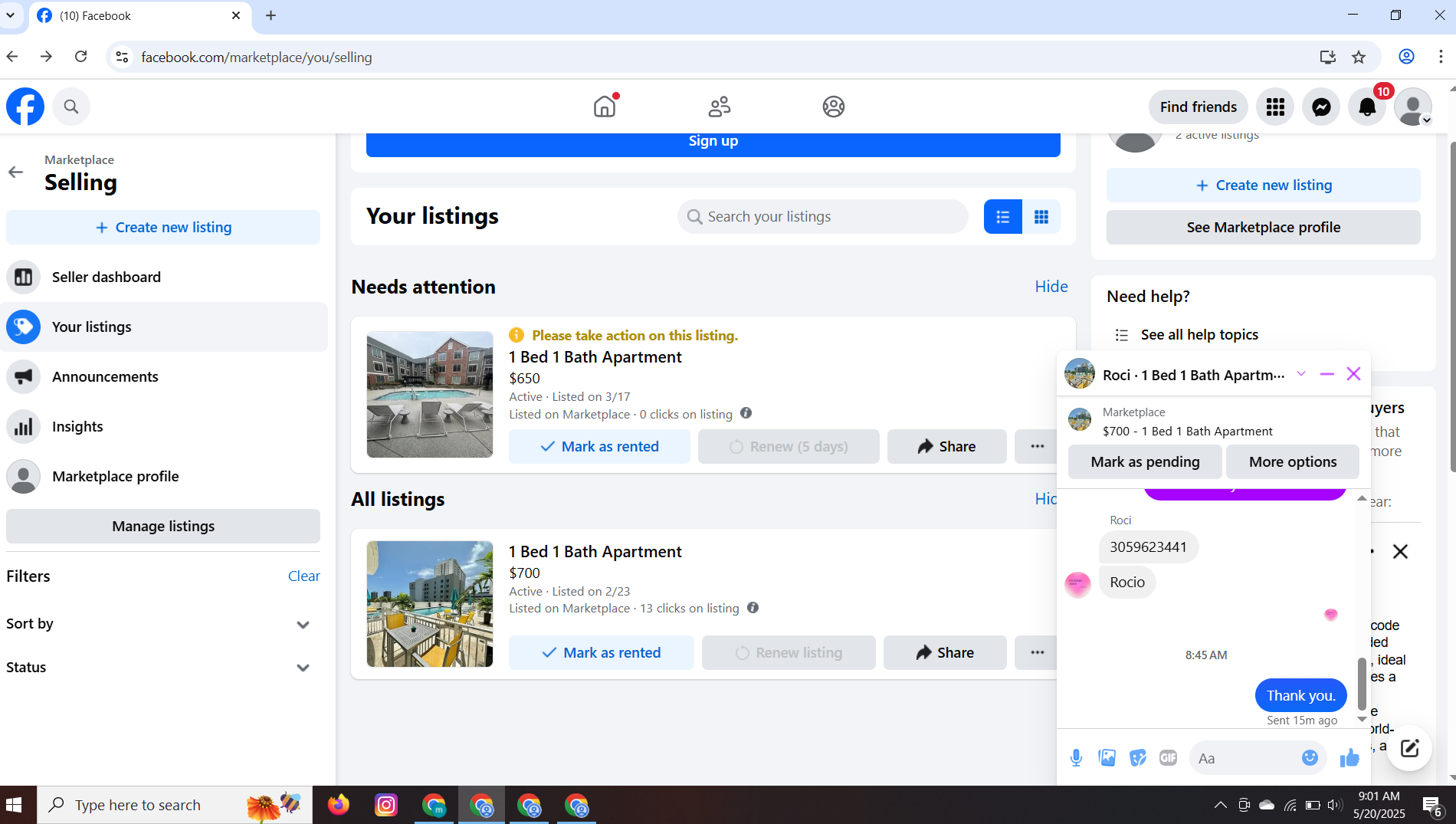
Task: Open account profile avatar menu
Action: tap(1413, 107)
